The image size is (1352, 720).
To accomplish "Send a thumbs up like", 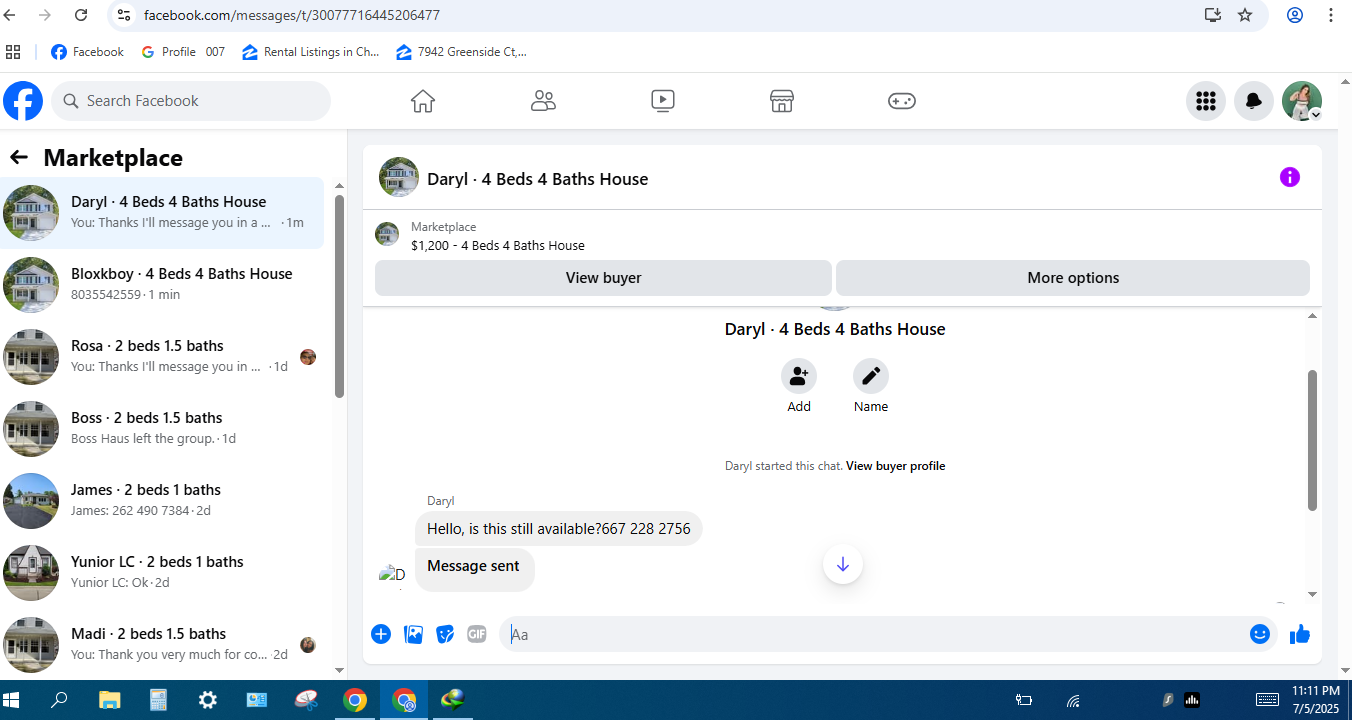I will (x=1300, y=634).
